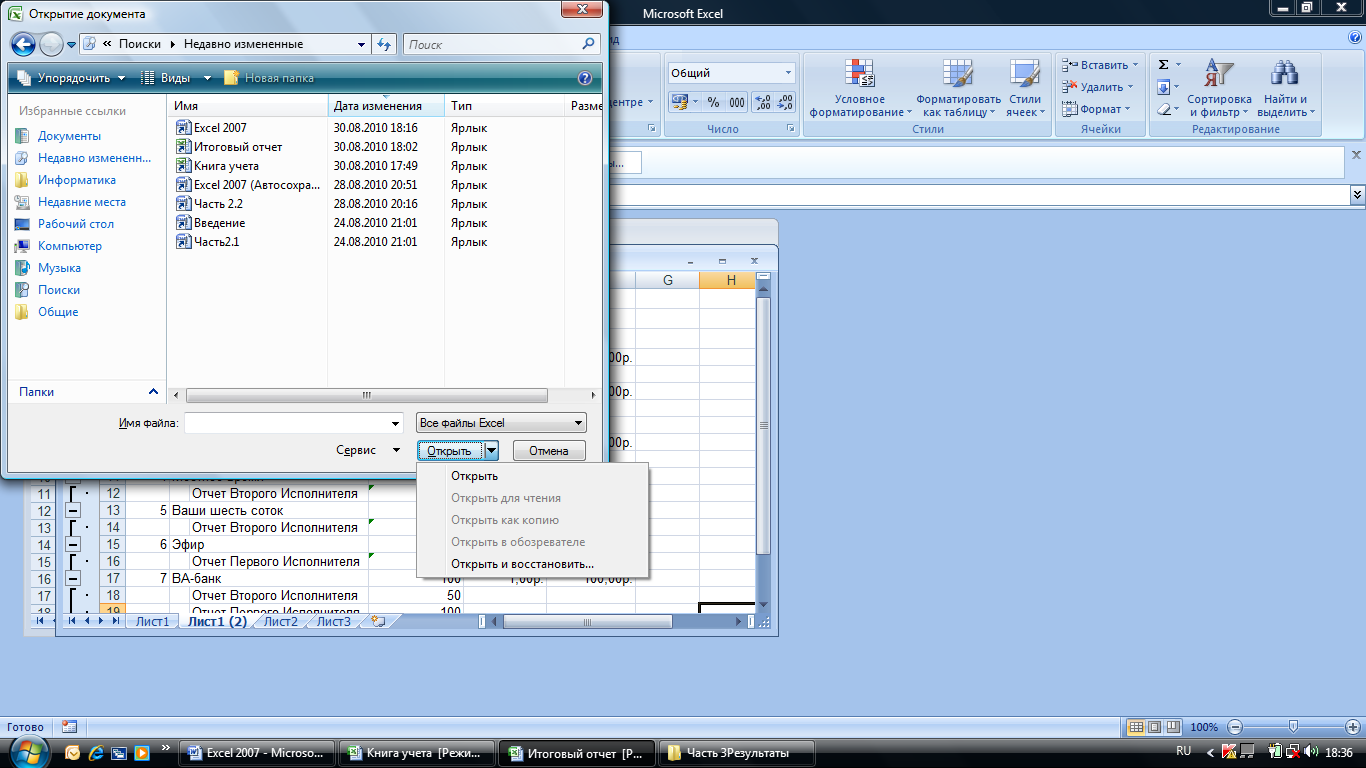This screenshot has width=1366, height=768.
Task: Click the help icon in dialog toolbar
Action: pyautogui.click(x=585, y=78)
